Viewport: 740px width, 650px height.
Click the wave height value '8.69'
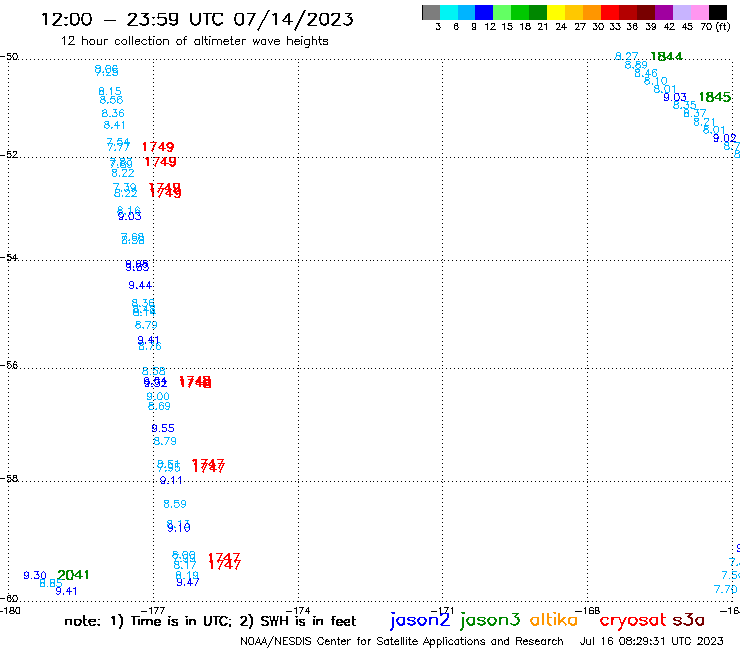tap(159, 406)
